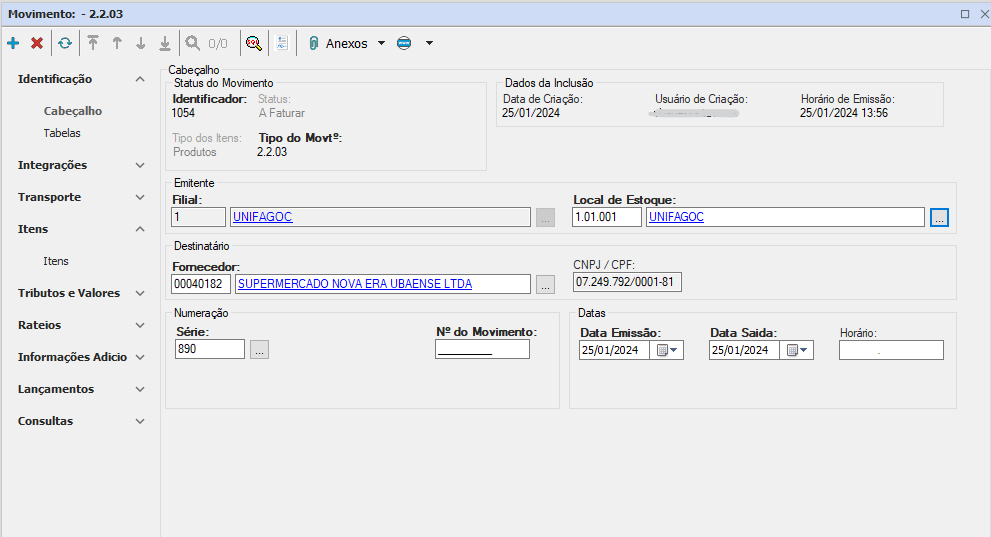Go to first record arrow icon
Viewport: 991px width, 537px height.
coord(93,43)
